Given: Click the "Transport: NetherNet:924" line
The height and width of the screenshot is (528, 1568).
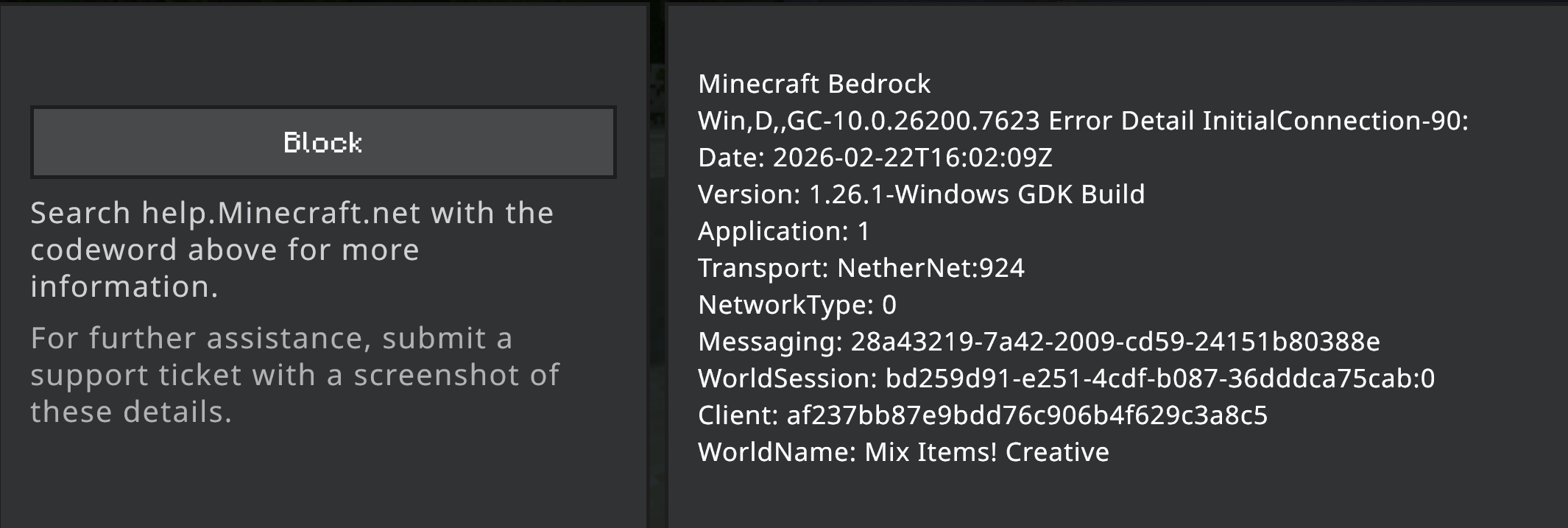Looking at the screenshot, I should point(861,269).
